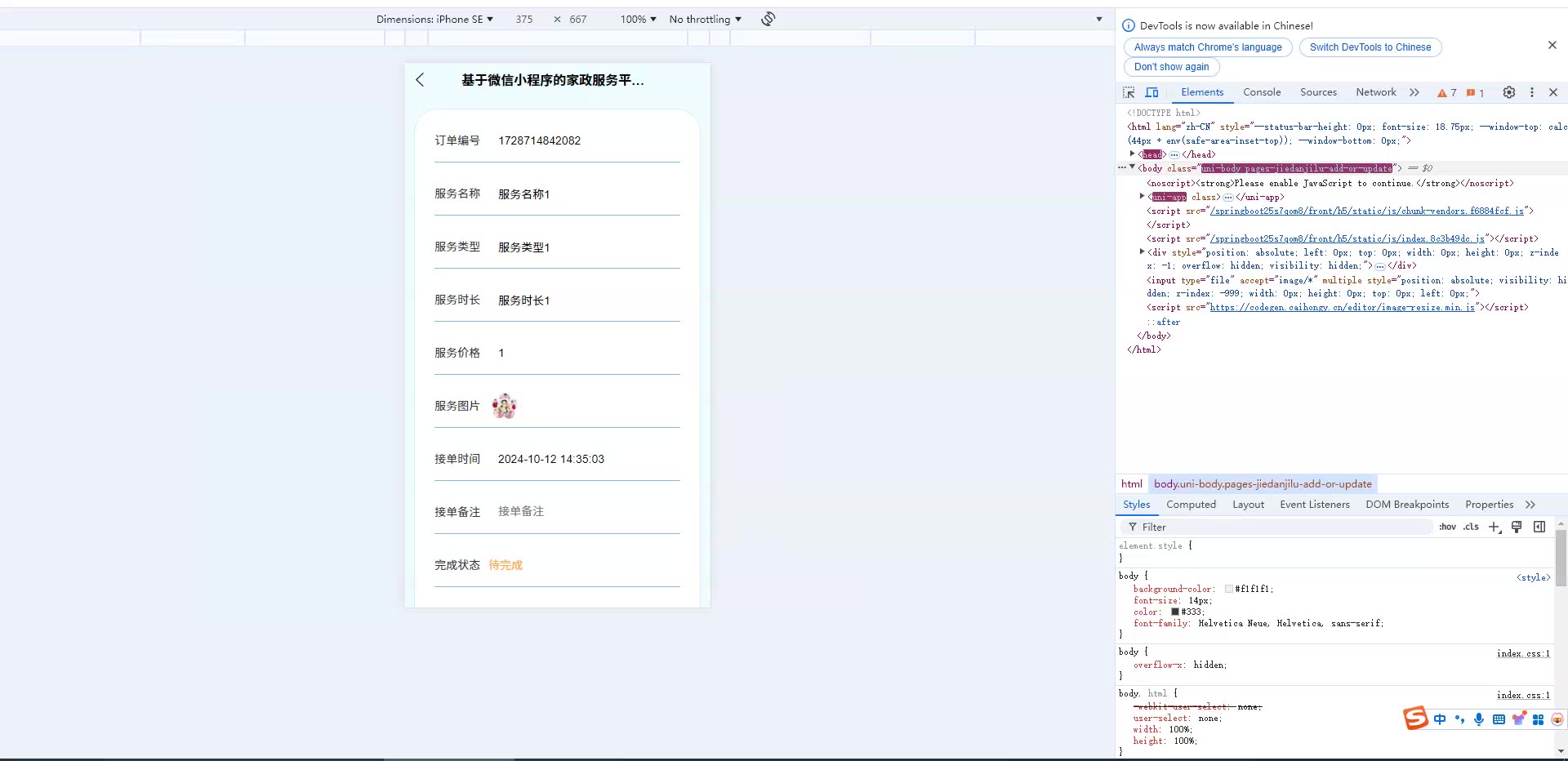
Task: Show more Styles sidebar tabs chevron
Action: (1530, 505)
